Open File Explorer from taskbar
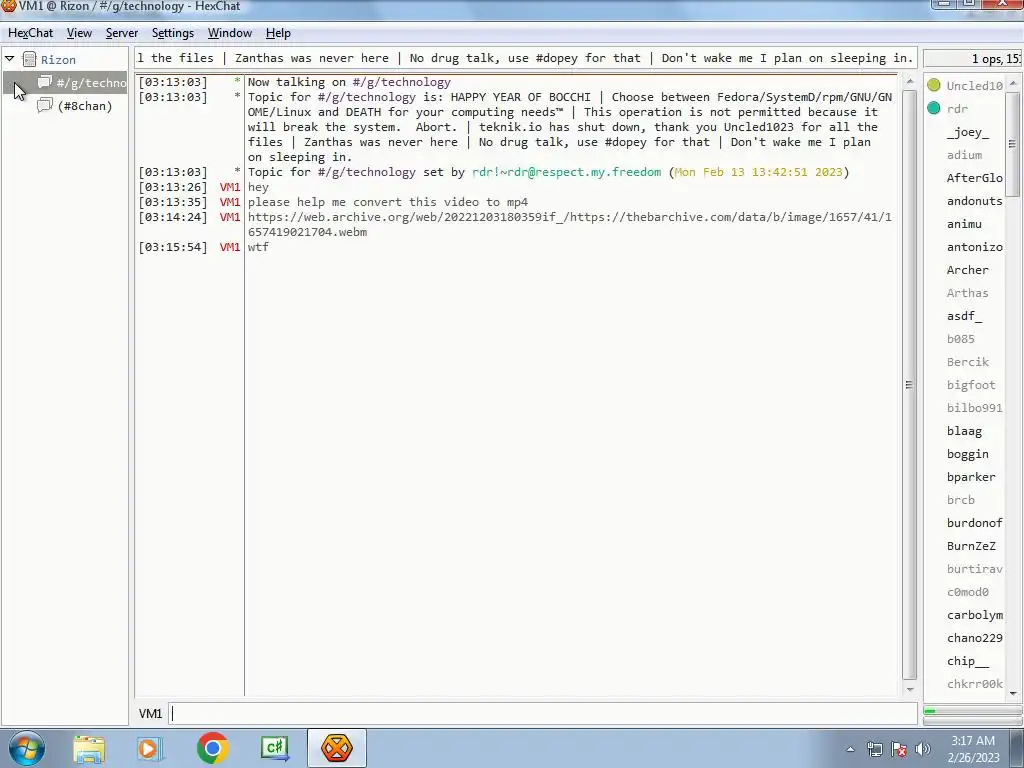This screenshot has height=768, width=1024. click(x=88, y=748)
